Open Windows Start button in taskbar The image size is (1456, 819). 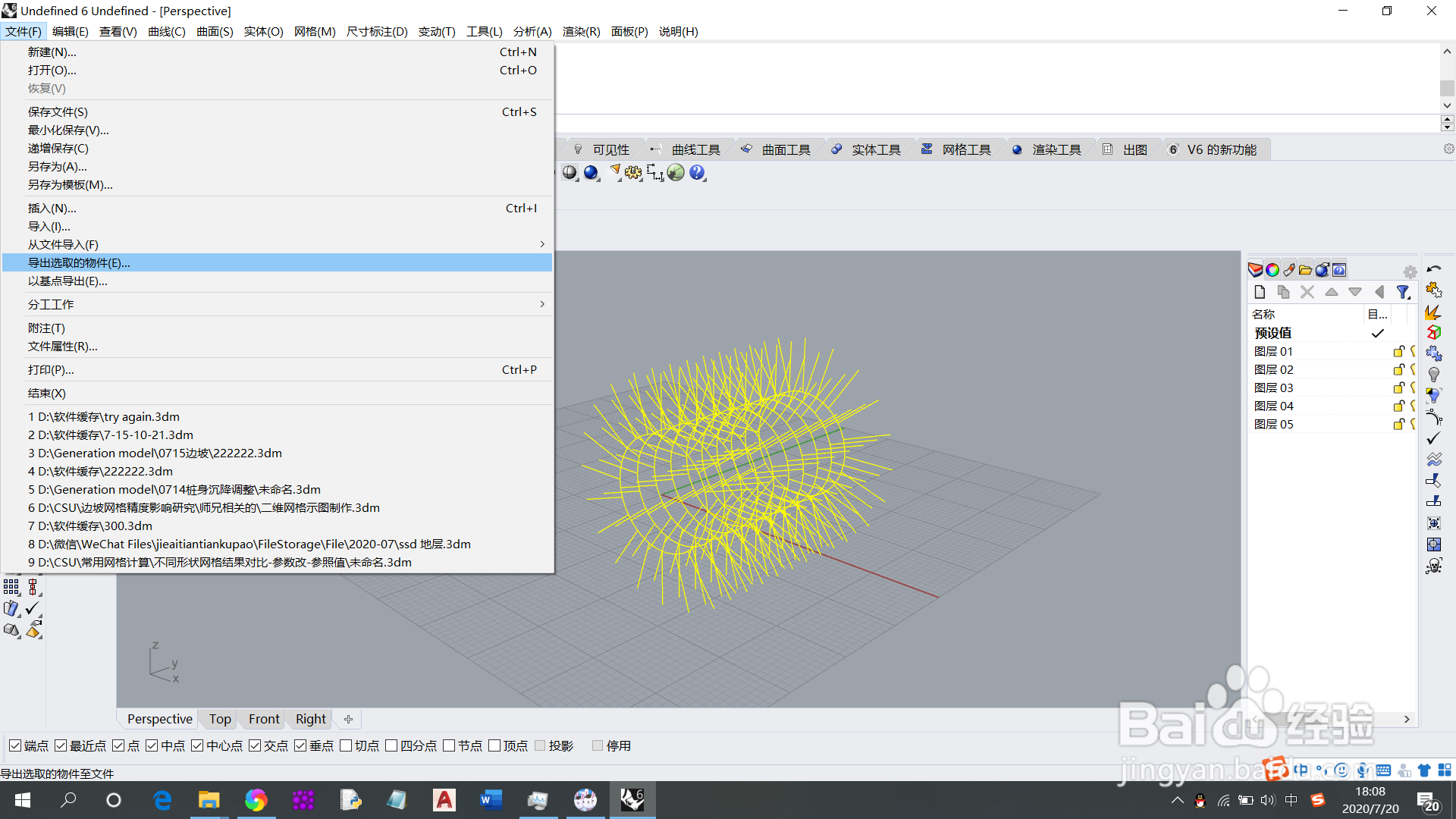click(23, 800)
